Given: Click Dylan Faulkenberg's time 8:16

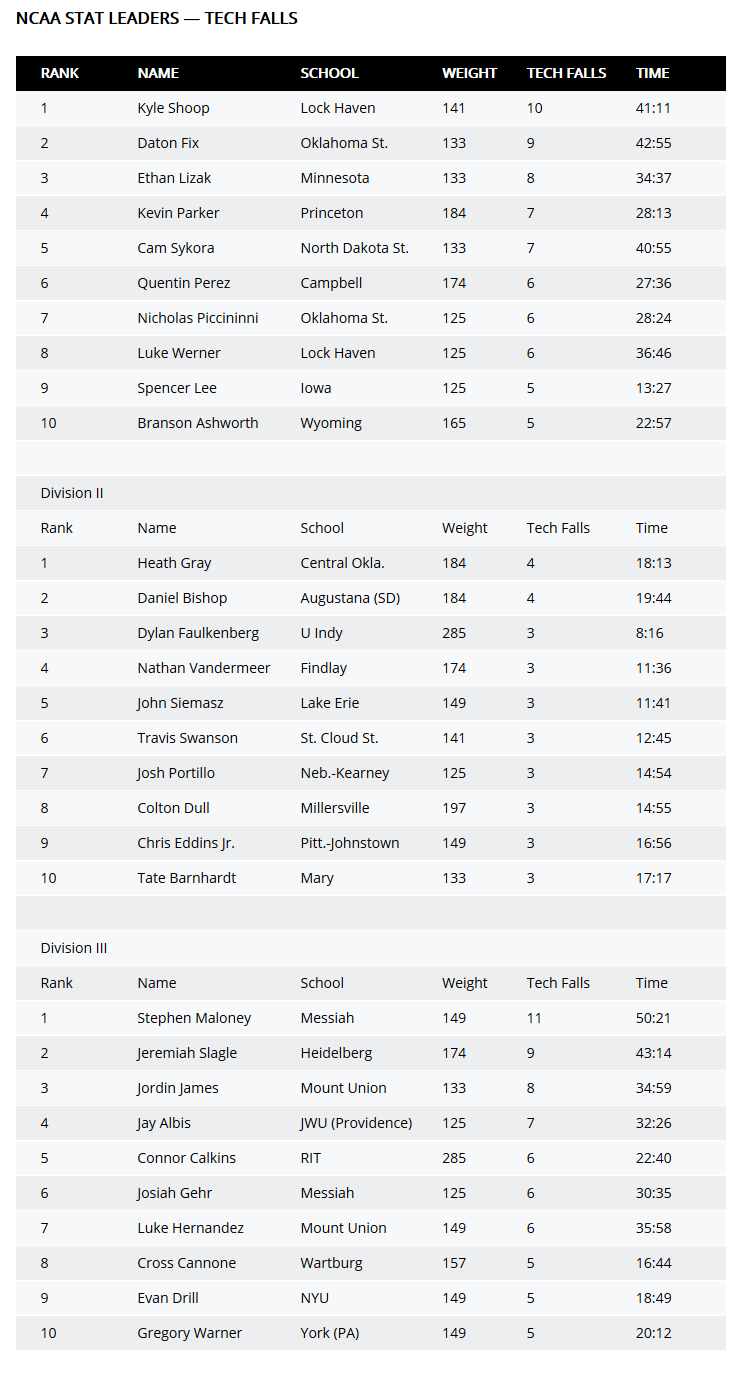Looking at the screenshot, I should [x=650, y=633].
